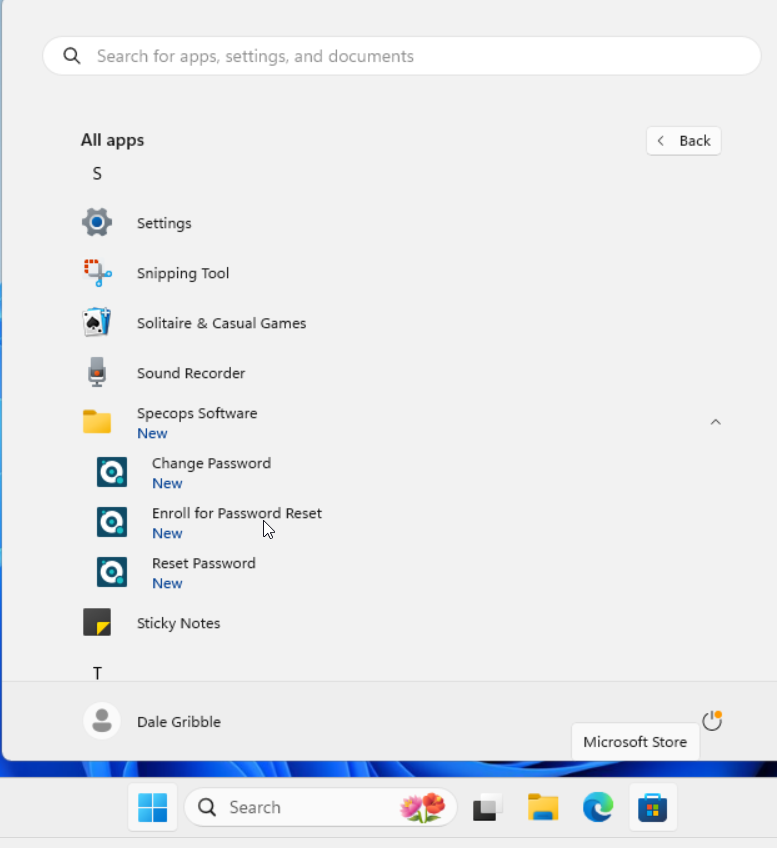The height and width of the screenshot is (848, 777).
Task: Click the flower highlight icon in taskbar search
Action: pos(423,807)
